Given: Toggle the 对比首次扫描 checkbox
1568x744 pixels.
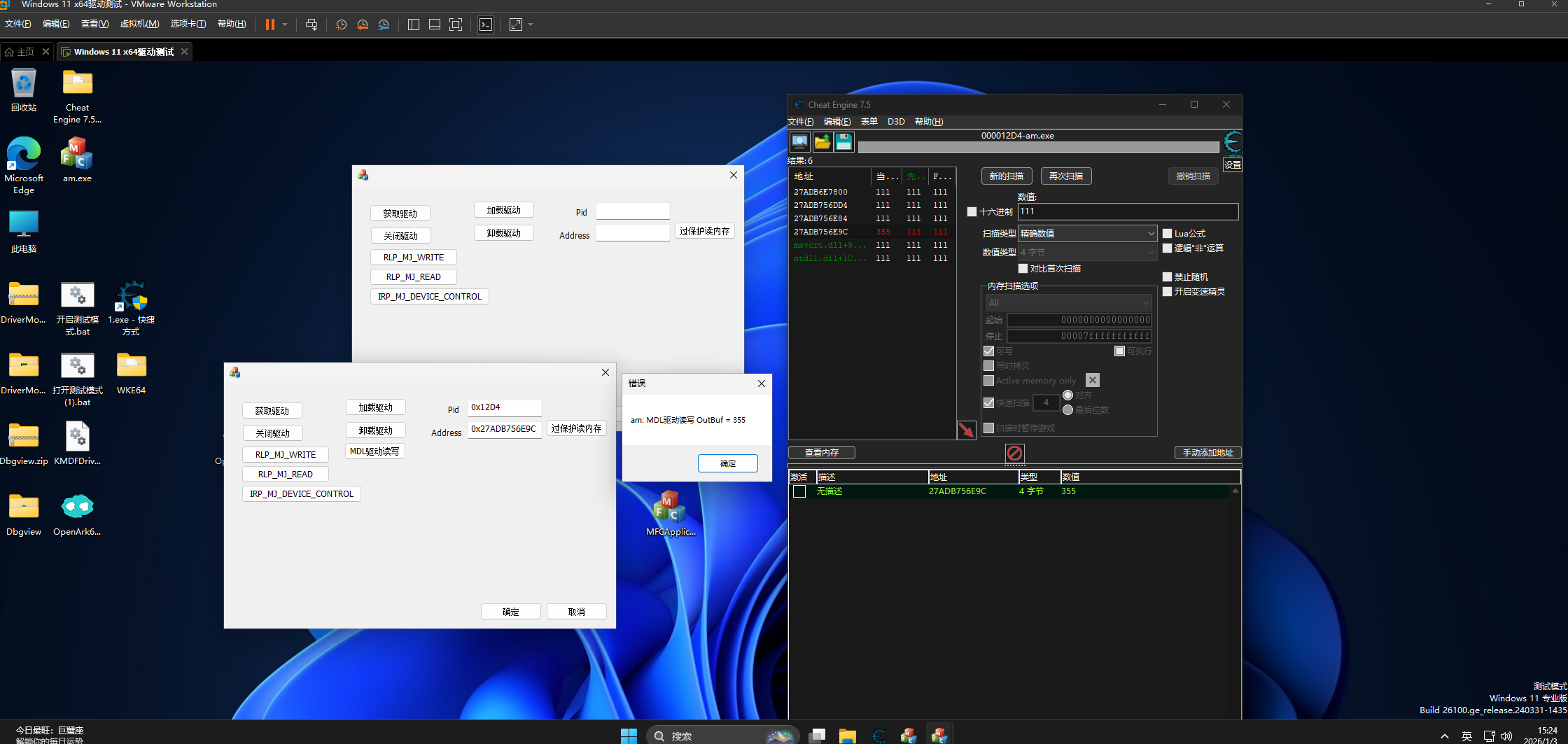Looking at the screenshot, I should pos(1023,268).
